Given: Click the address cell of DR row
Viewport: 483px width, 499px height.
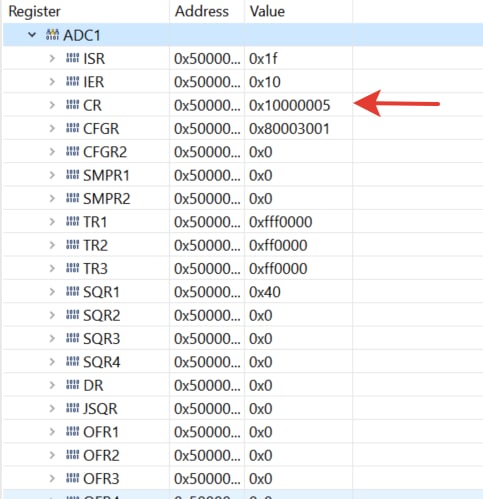Looking at the screenshot, I should pos(207,385).
